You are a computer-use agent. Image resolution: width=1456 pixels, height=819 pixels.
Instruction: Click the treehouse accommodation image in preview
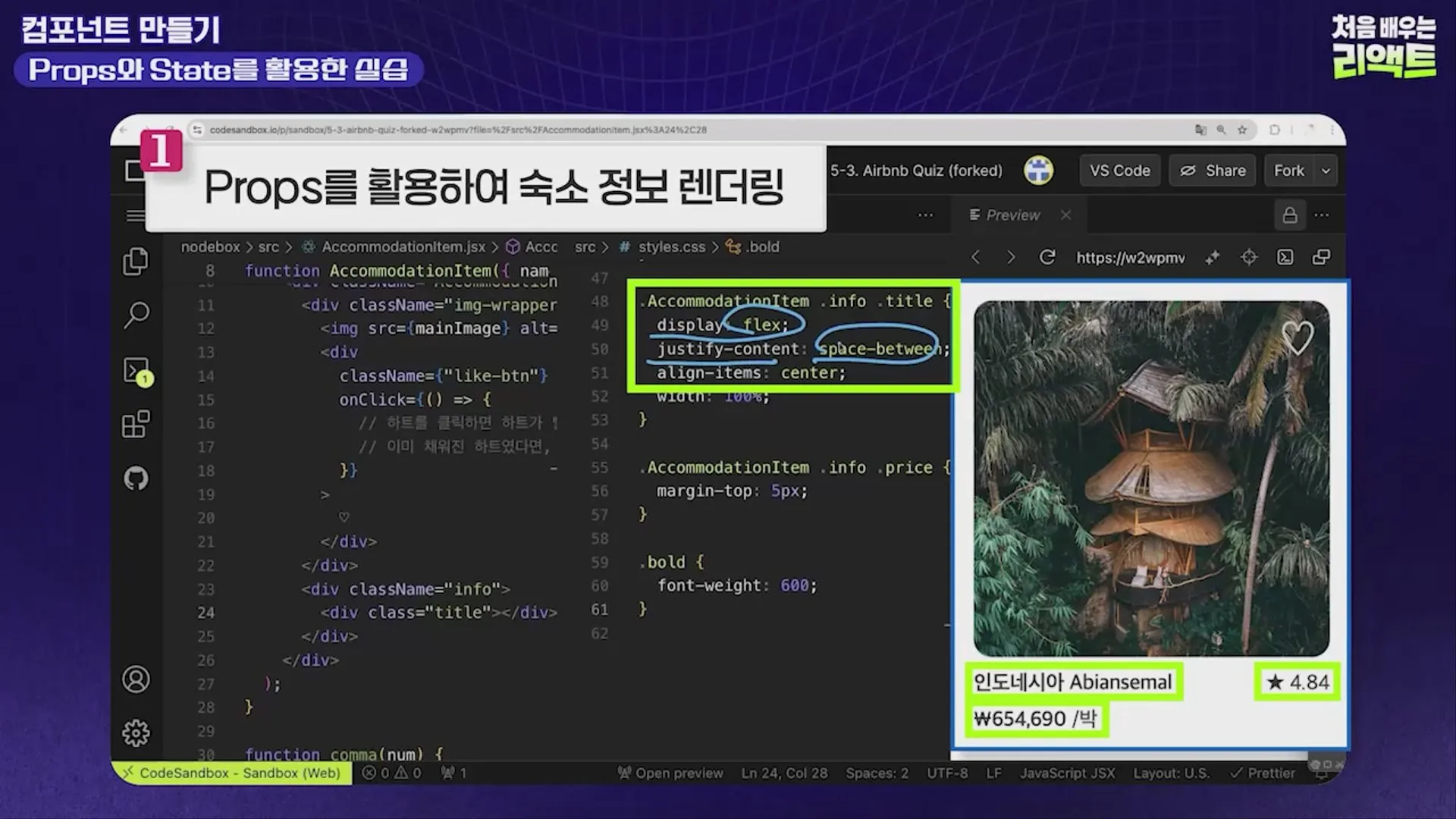pyautogui.click(x=1151, y=479)
